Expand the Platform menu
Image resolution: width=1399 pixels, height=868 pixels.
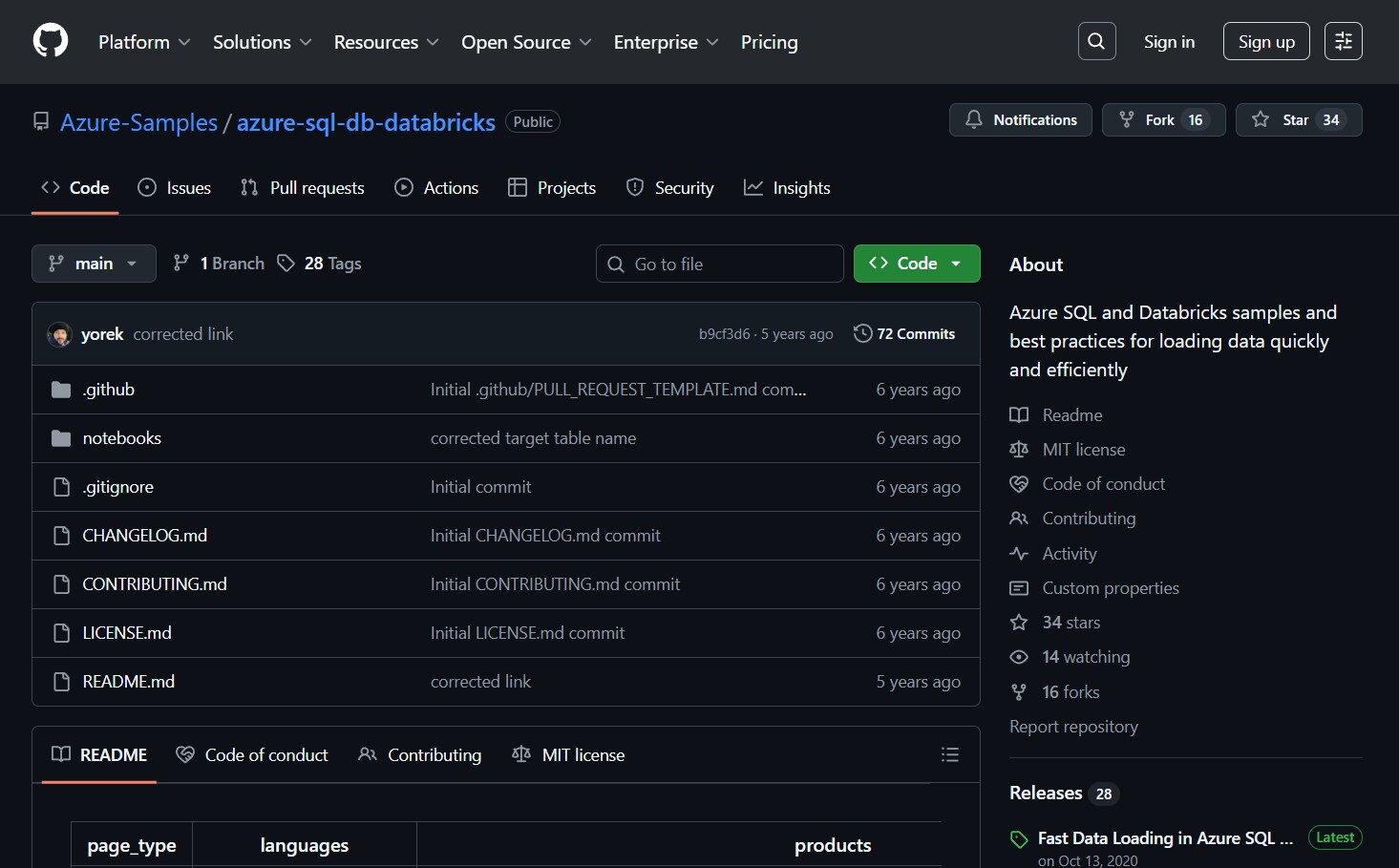click(144, 42)
